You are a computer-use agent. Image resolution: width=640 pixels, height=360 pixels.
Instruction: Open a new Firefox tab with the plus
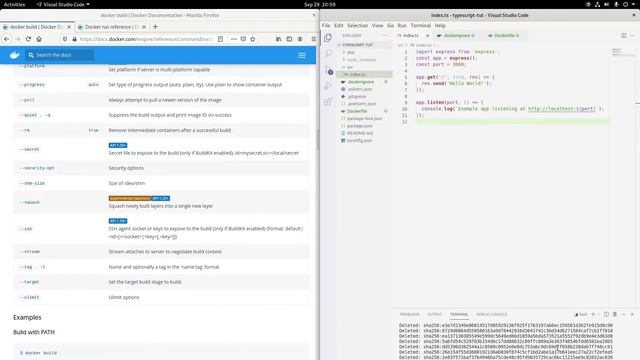tap(155, 27)
